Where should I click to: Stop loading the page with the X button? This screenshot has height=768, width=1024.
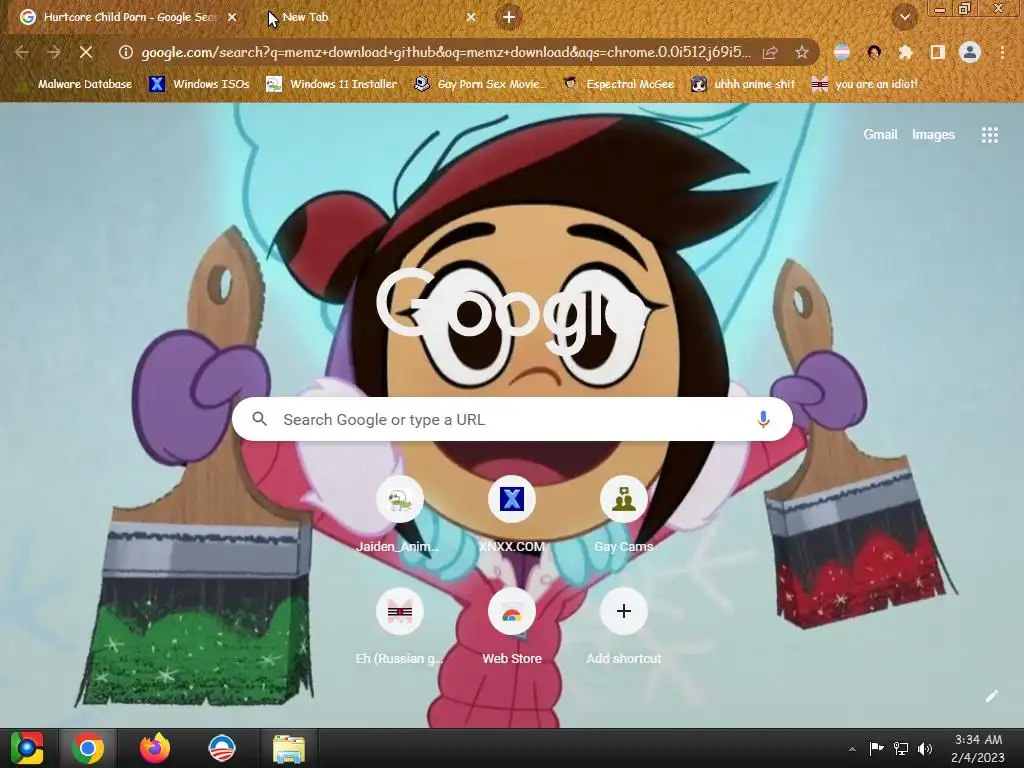click(x=86, y=52)
